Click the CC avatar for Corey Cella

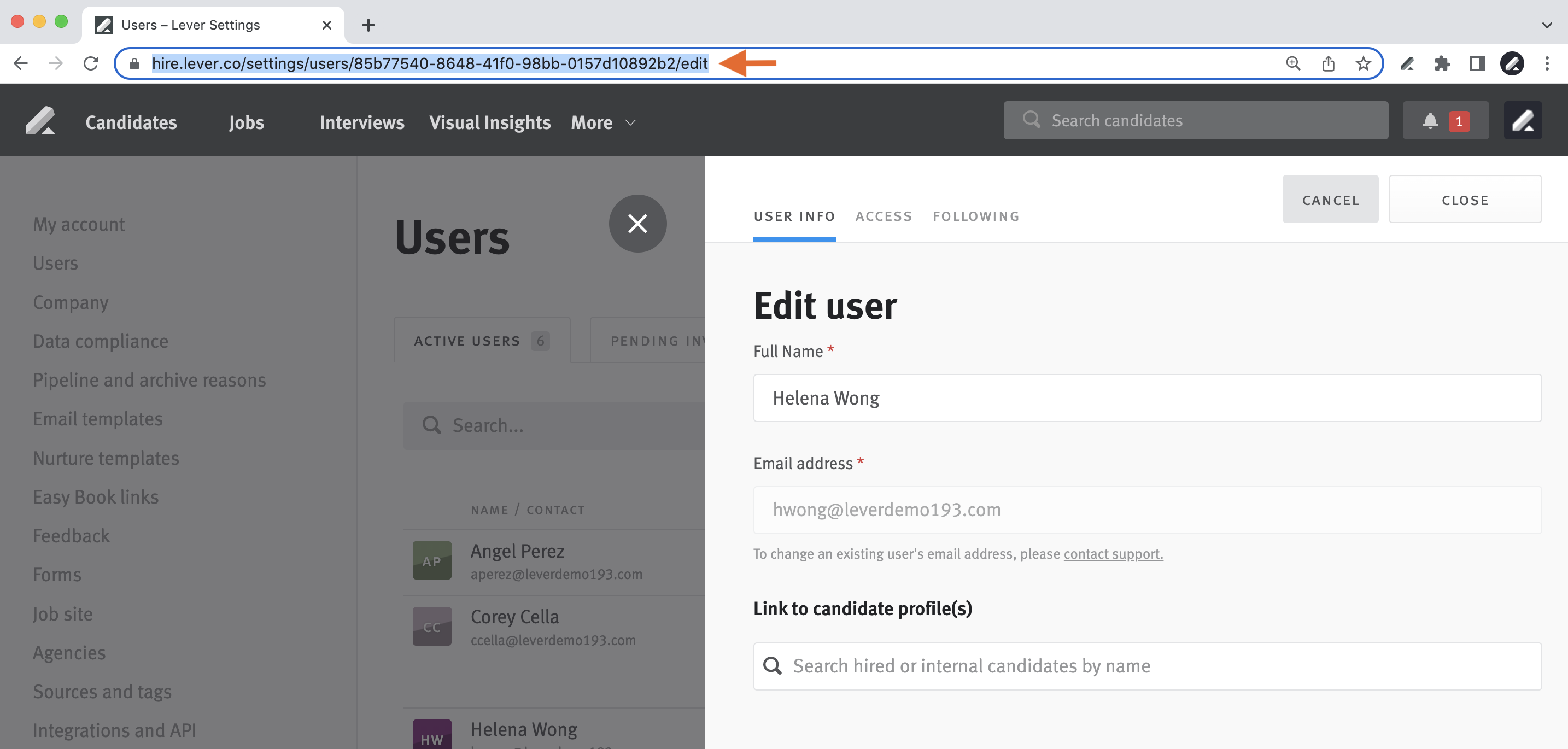[431, 626]
